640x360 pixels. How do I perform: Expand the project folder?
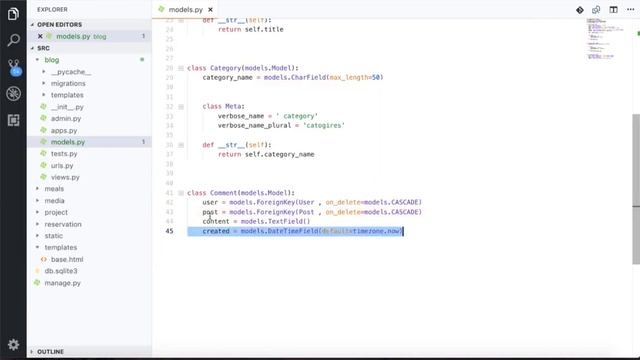click(38, 212)
